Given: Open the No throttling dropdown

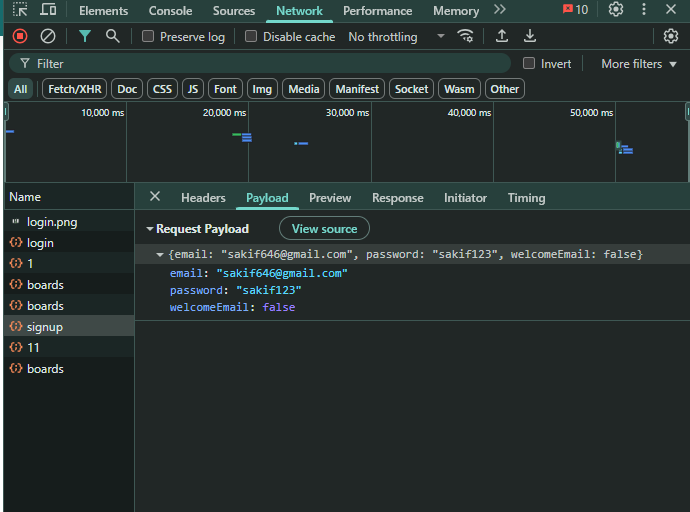Looking at the screenshot, I should (x=396, y=37).
